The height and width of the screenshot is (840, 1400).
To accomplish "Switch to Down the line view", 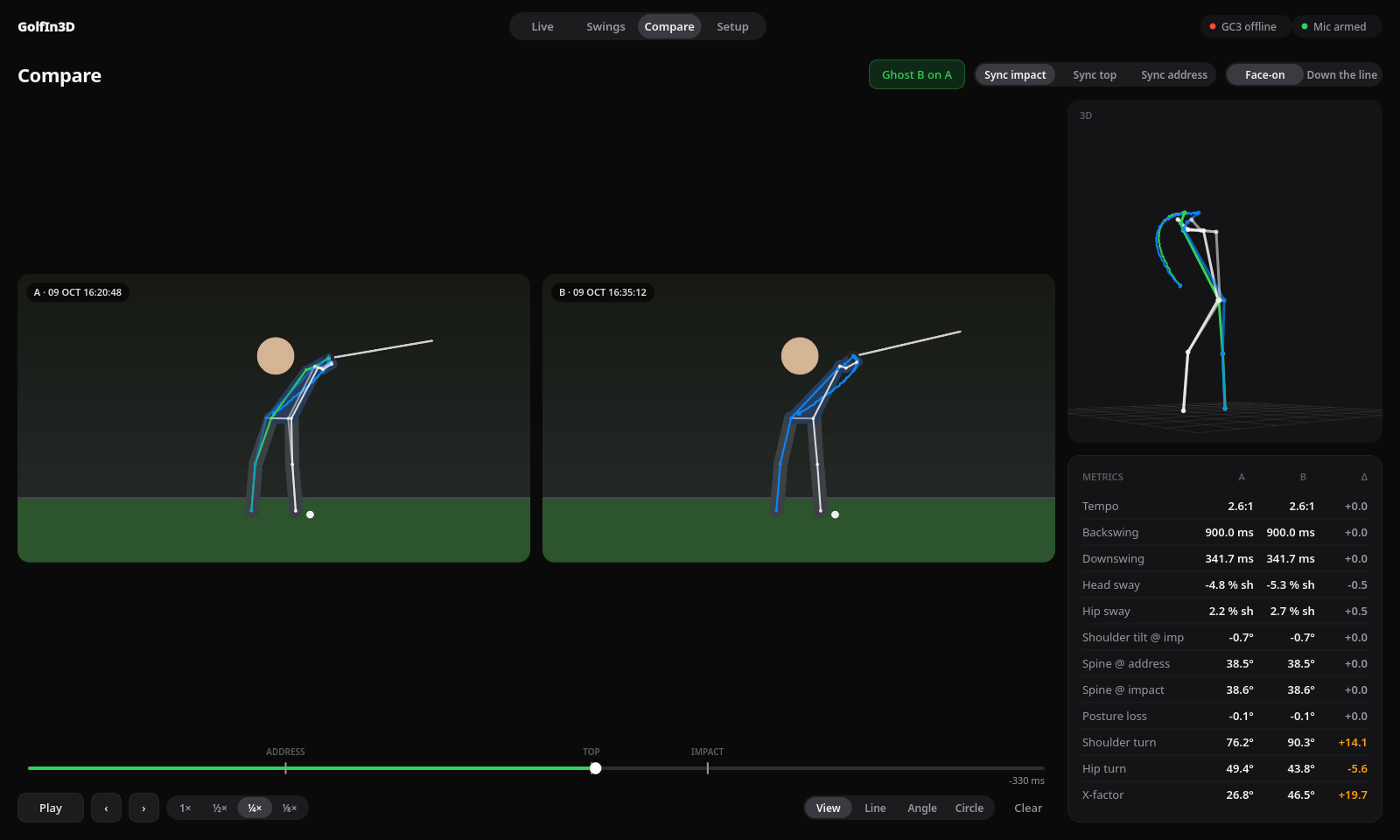I will pos(1342,74).
